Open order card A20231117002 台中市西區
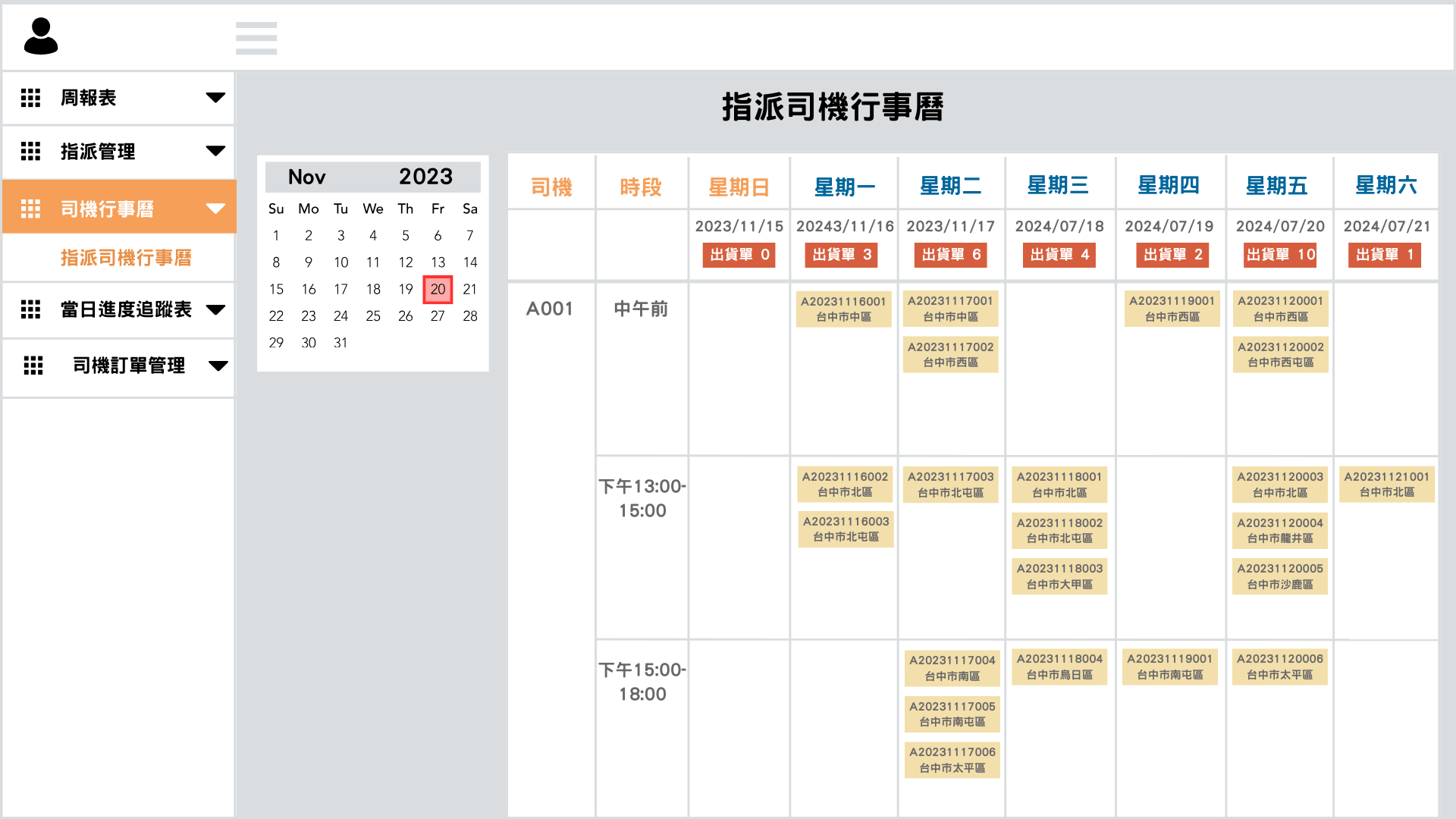1456x819 pixels. click(951, 355)
